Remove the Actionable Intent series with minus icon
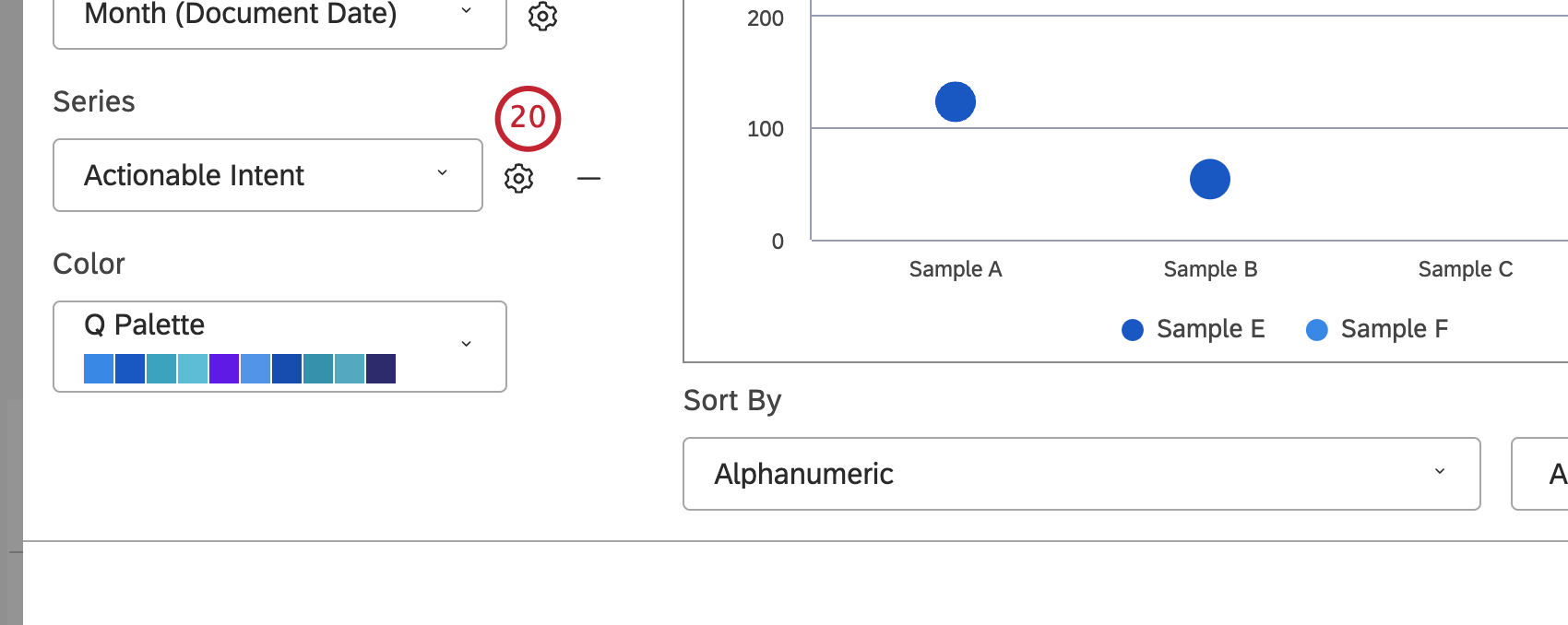Screen dimensions: 1568x625 [588, 178]
